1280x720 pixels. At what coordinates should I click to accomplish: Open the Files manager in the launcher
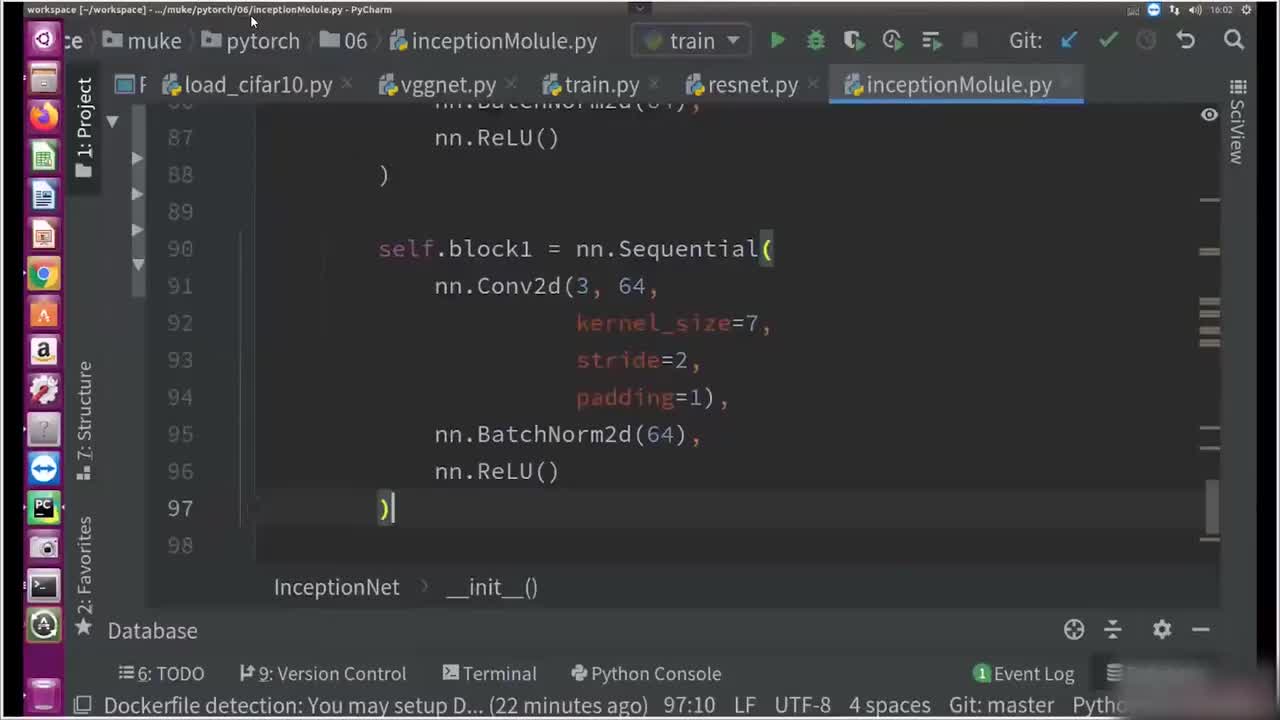pos(43,79)
